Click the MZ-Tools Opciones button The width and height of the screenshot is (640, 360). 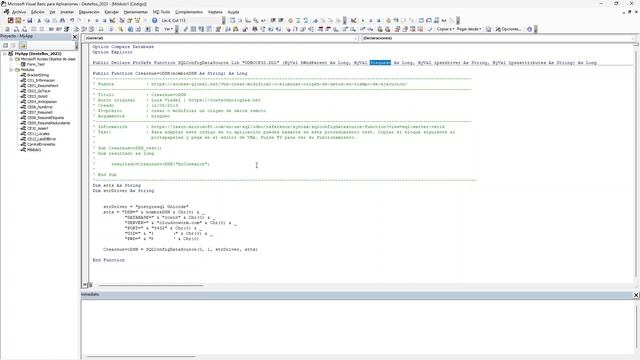pyautogui.click(x=508, y=29)
